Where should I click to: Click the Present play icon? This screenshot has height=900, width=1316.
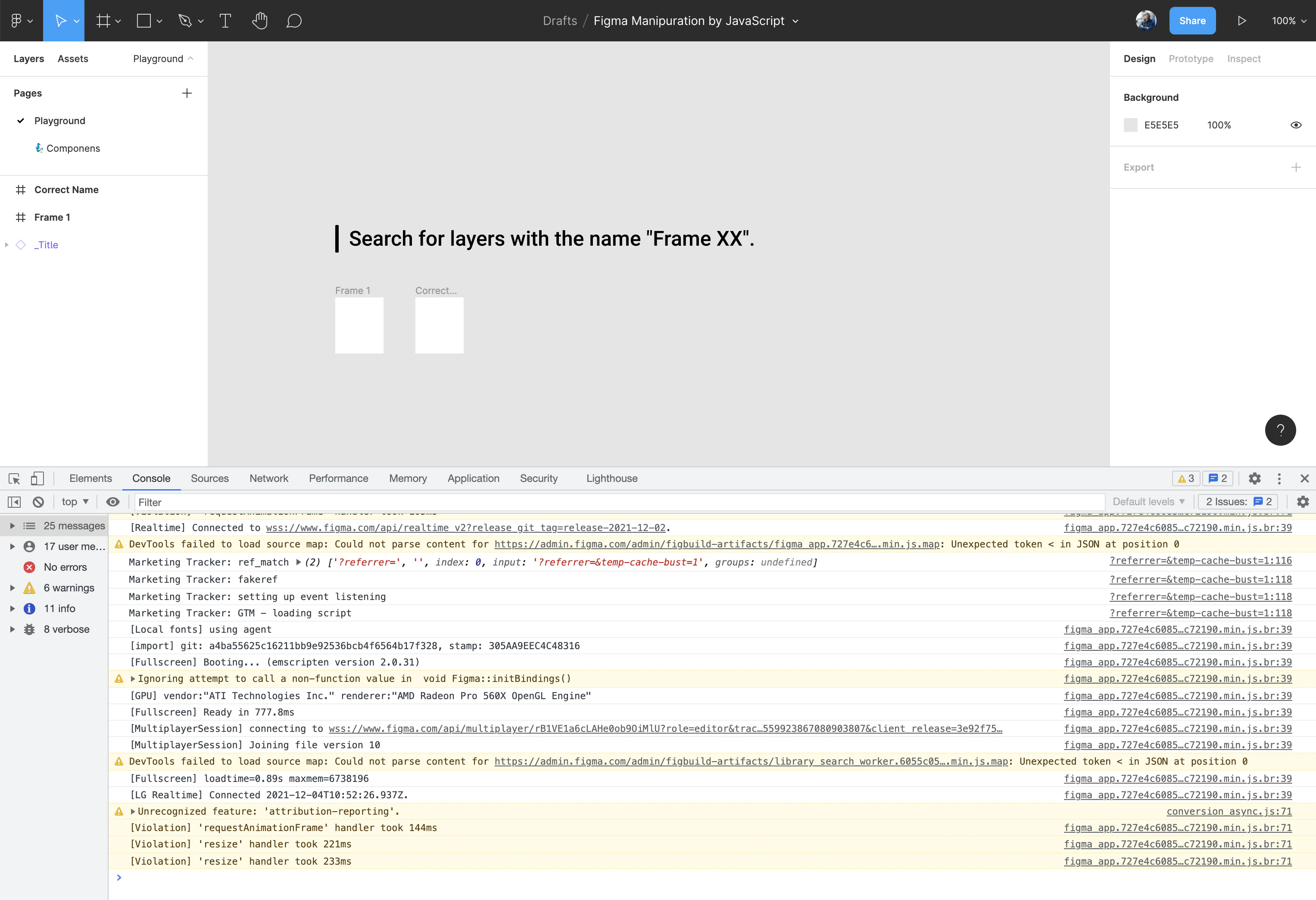pos(1241,21)
